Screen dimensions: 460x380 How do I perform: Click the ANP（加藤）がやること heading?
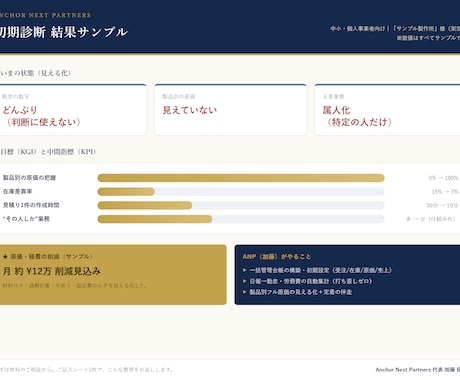pos(277,257)
